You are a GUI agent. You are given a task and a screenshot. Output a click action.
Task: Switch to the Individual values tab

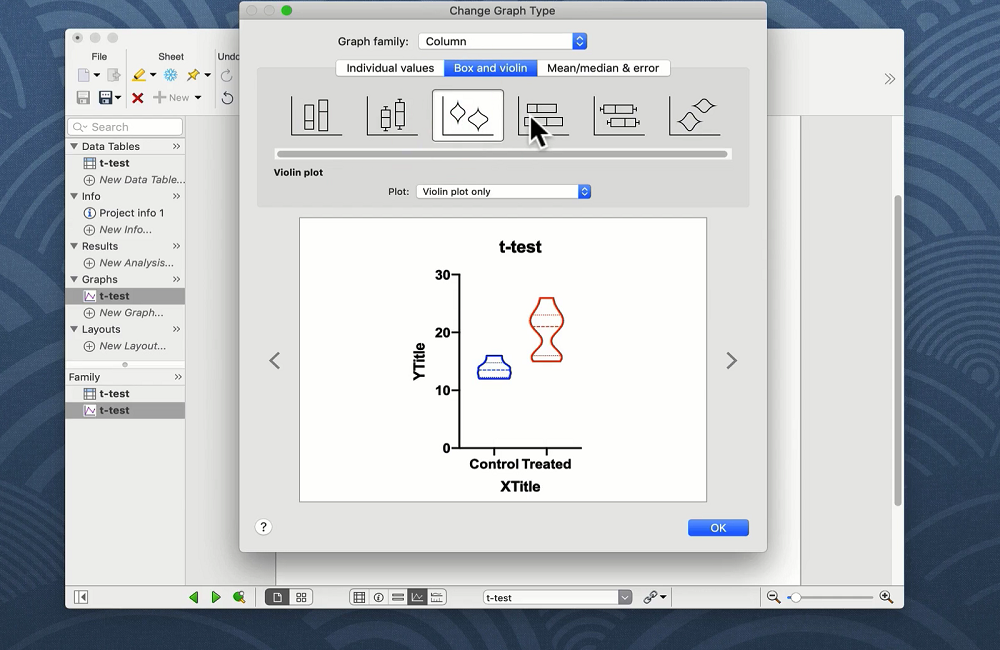click(x=390, y=68)
